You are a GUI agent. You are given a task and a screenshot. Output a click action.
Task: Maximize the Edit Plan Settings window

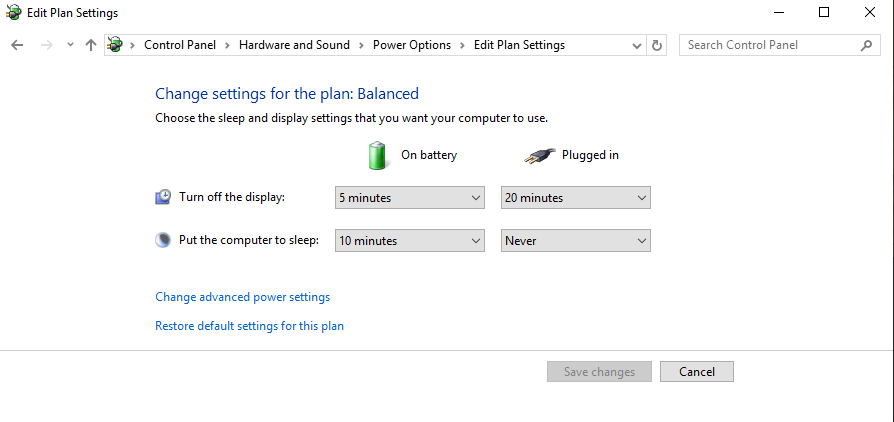tap(824, 12)
